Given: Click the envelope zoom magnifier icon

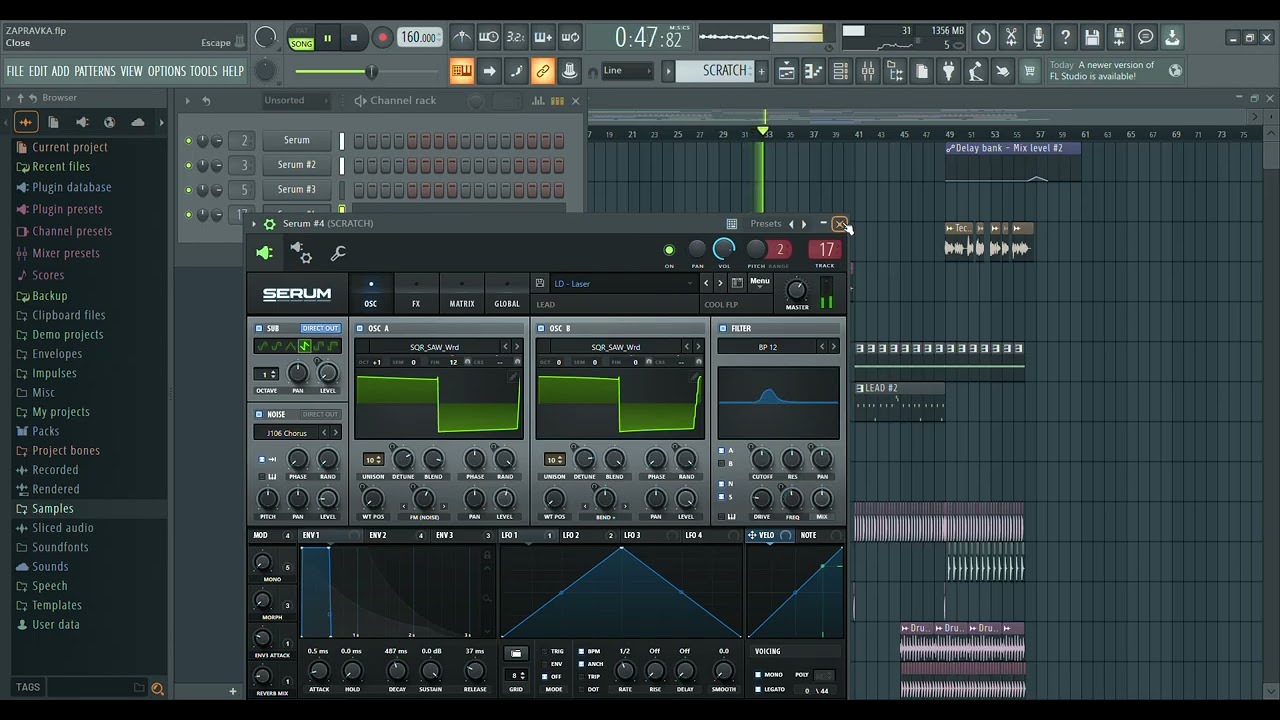Looking at the screenshot, I should click(487, 598).
